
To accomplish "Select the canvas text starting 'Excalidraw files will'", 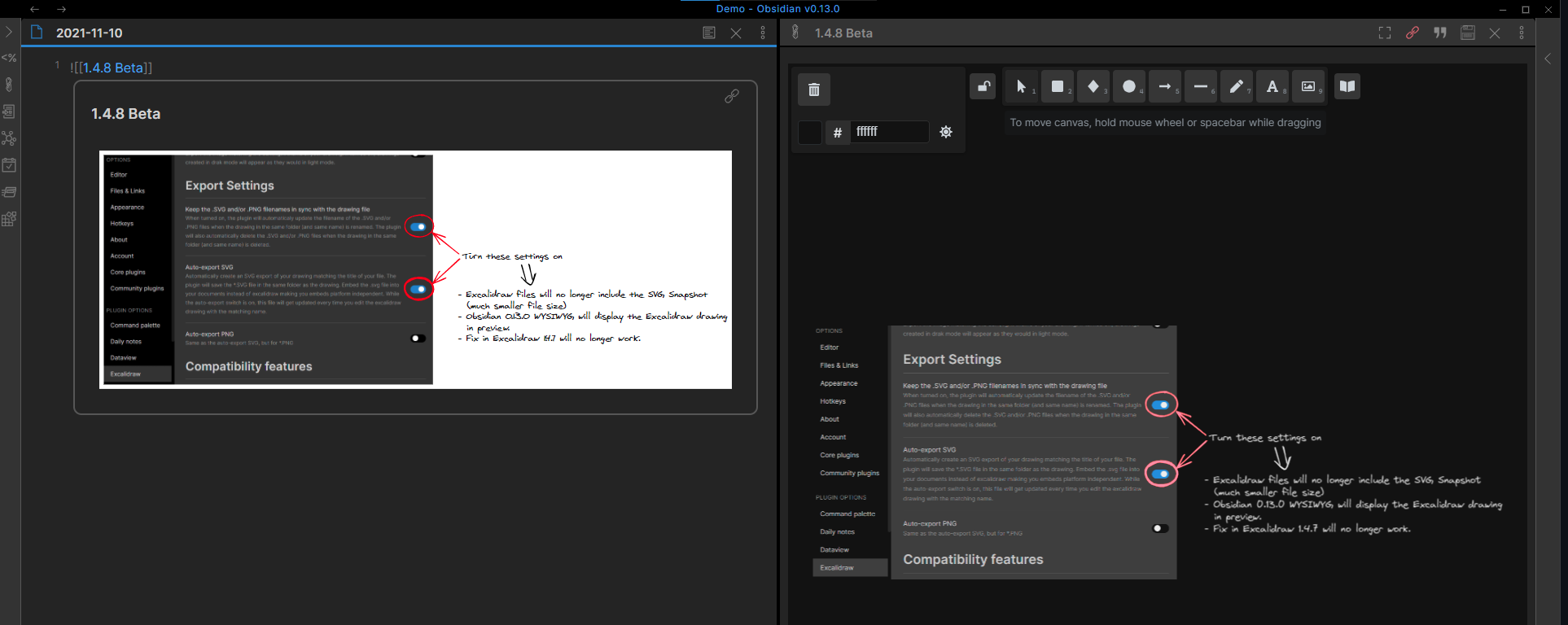I will coord(1352,504).
